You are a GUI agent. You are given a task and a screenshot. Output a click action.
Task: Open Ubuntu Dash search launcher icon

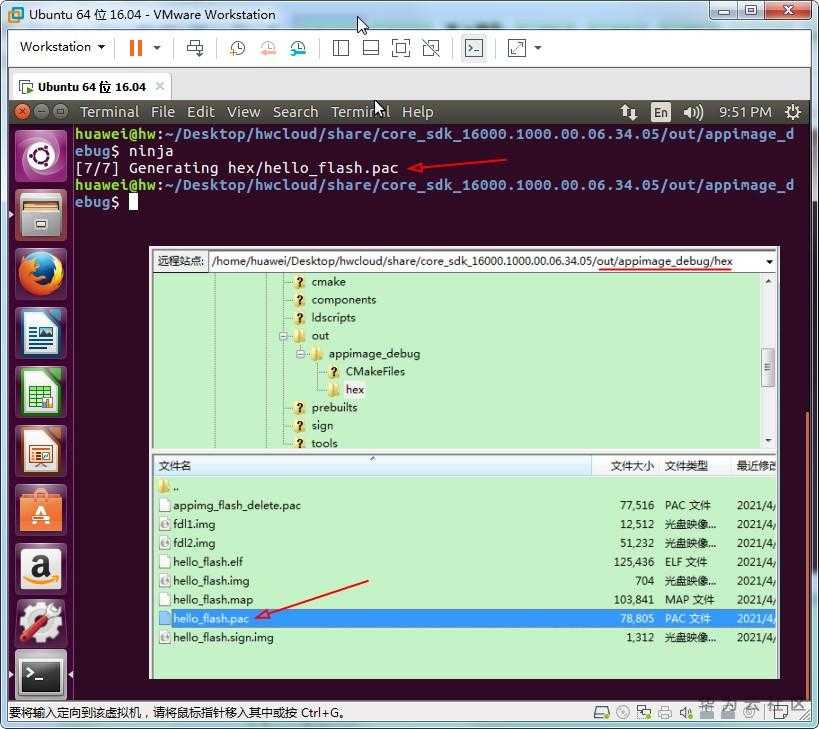41,156
